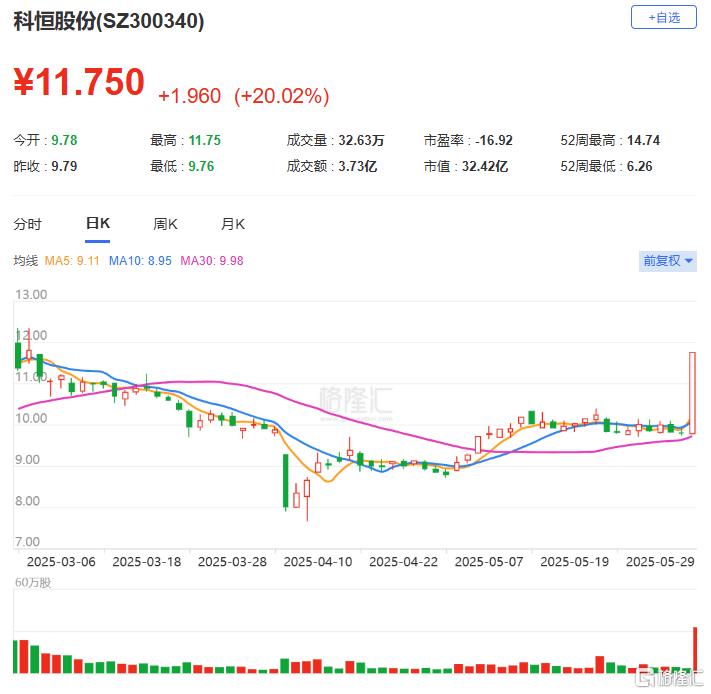This screenshot has height=694, width=711.
Task: Click the tall red limit-up candlestick at right
Action: (x=692, y=393)
